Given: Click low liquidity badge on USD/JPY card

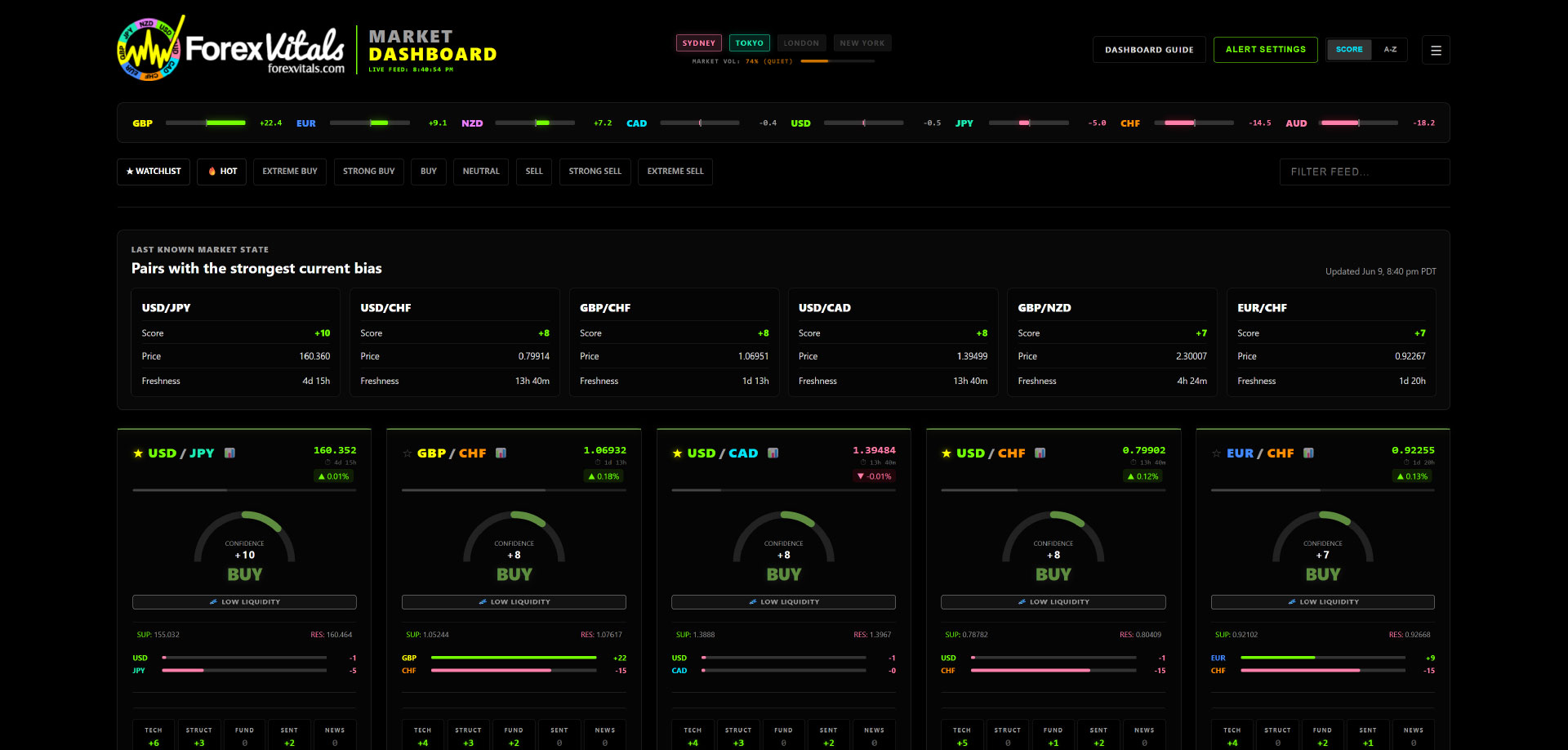Looking at the screenshot, I should [x=244, y=602].
